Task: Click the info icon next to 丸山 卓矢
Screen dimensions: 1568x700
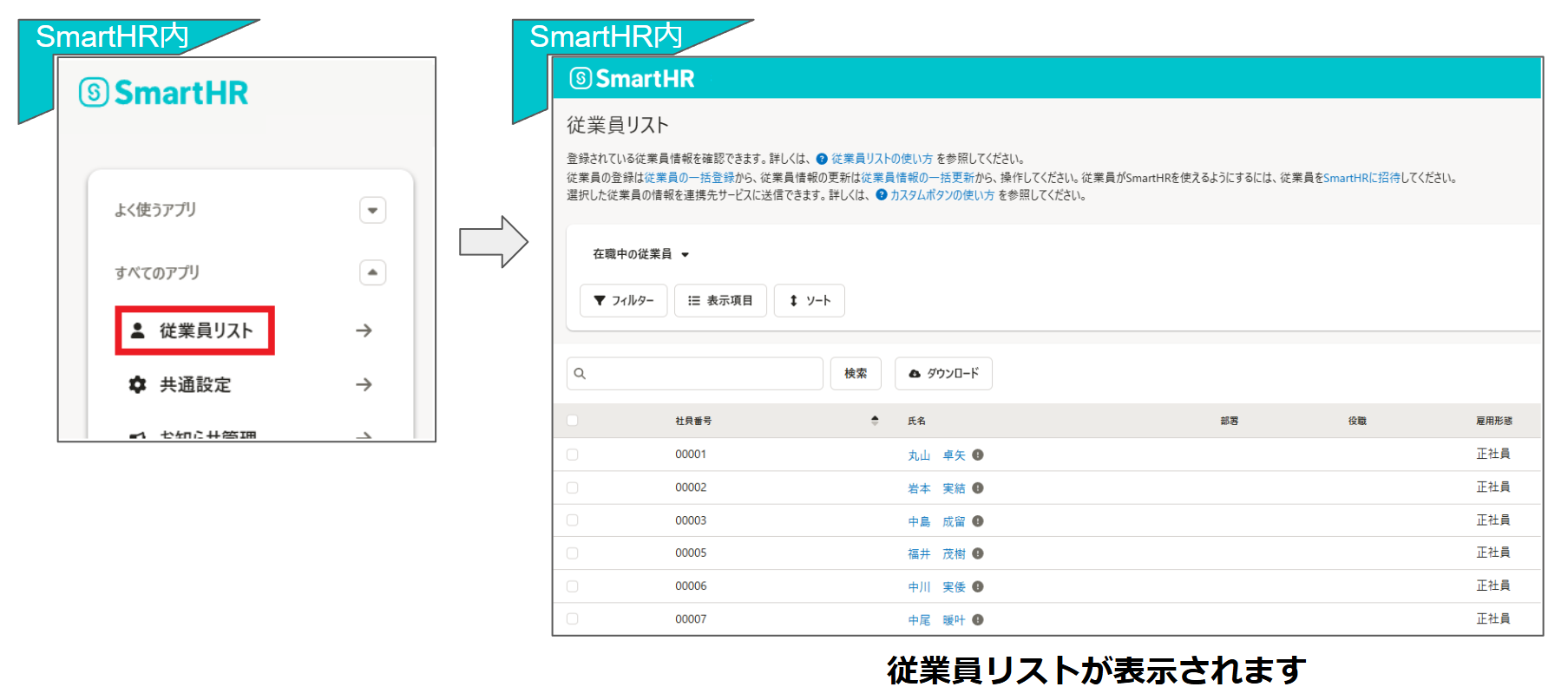Action: coord(978,455)
